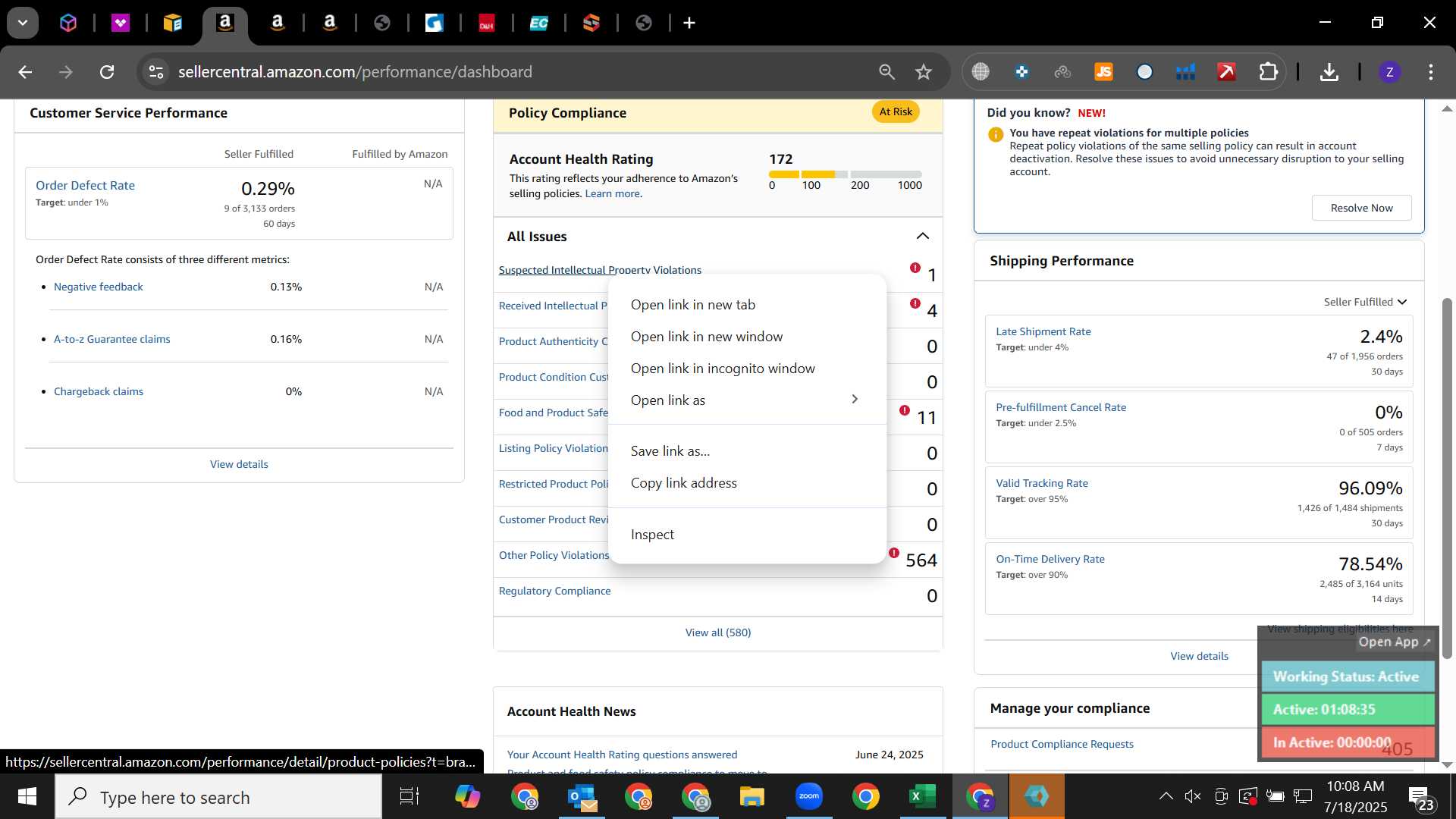The image size is (1456, 819).
Task: Open A-to-z Guarantee claims link
Action: point(111,339)
